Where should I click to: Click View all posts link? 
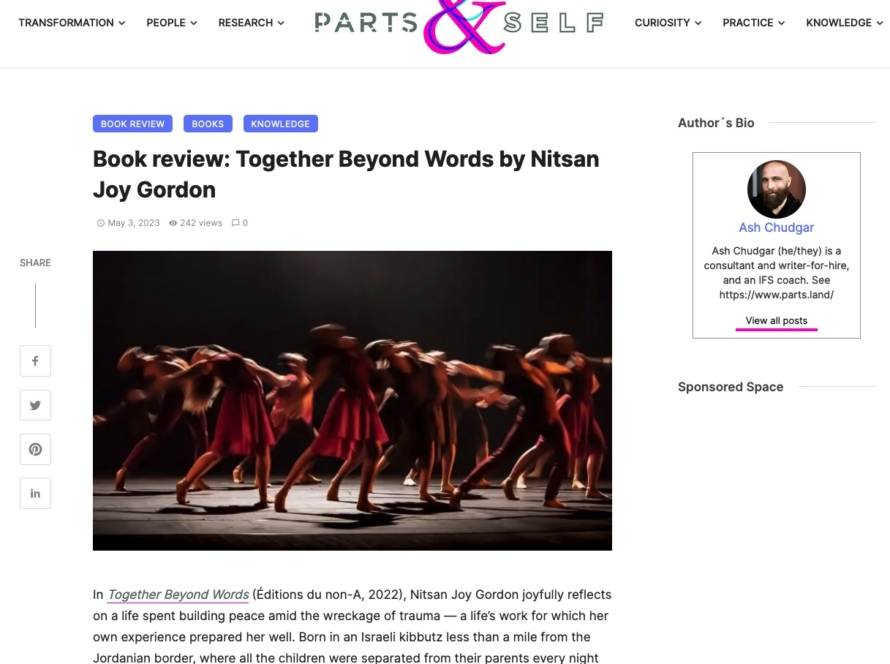[776, 321]
